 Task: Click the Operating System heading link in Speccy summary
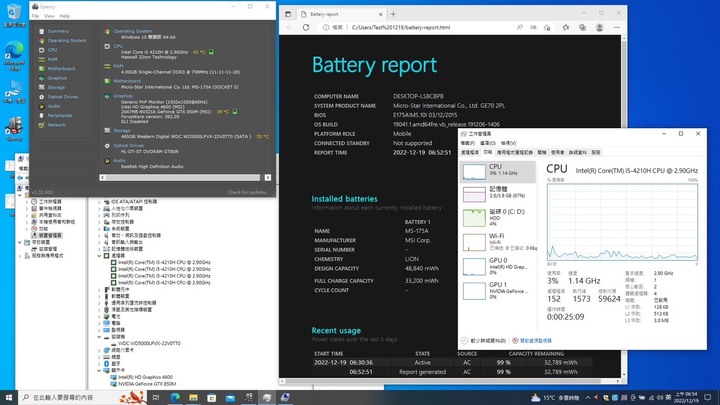pyautogui.click(x=133, y=31)
